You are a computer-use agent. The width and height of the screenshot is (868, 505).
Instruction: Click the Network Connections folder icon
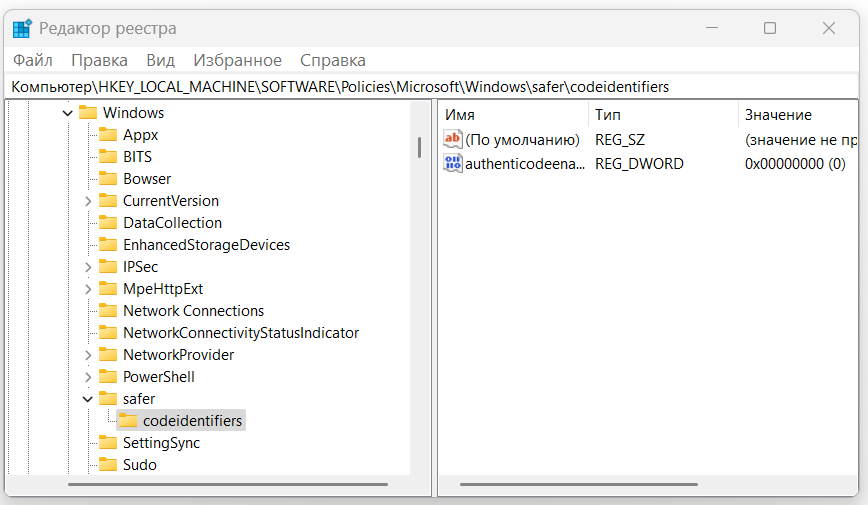click(x=108, y=311)
